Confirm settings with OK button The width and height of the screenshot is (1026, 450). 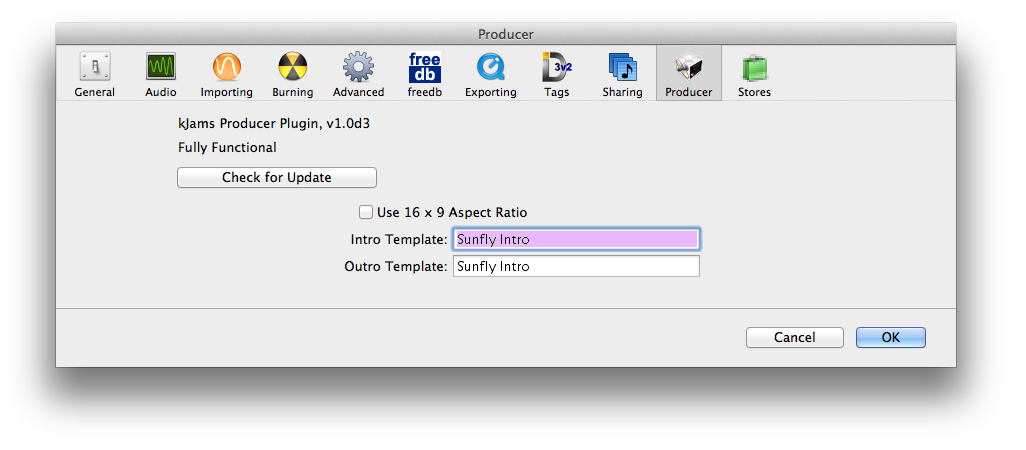891,338
